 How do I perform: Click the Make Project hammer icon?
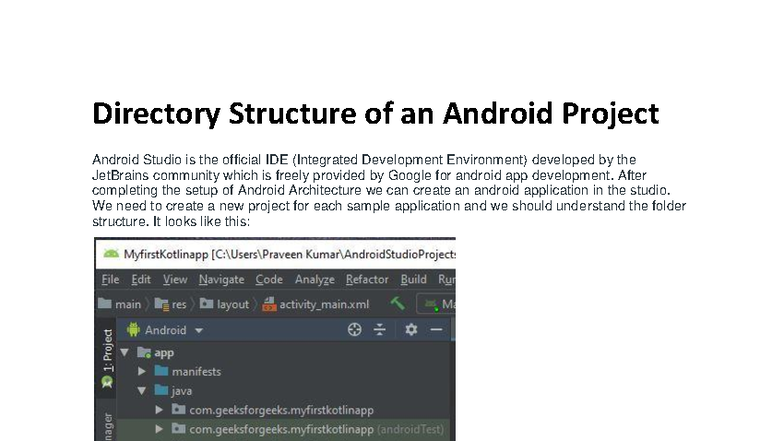[398, 304]
